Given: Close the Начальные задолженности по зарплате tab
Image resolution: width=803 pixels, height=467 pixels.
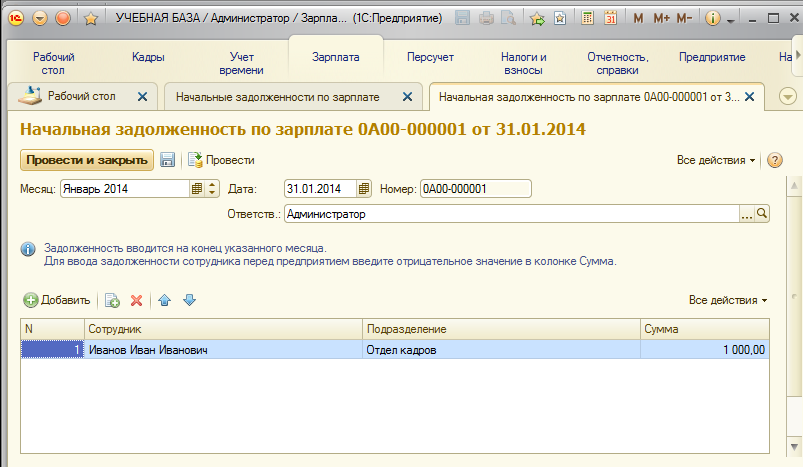Looking at the screenshot, I should (x=407, y=96).
